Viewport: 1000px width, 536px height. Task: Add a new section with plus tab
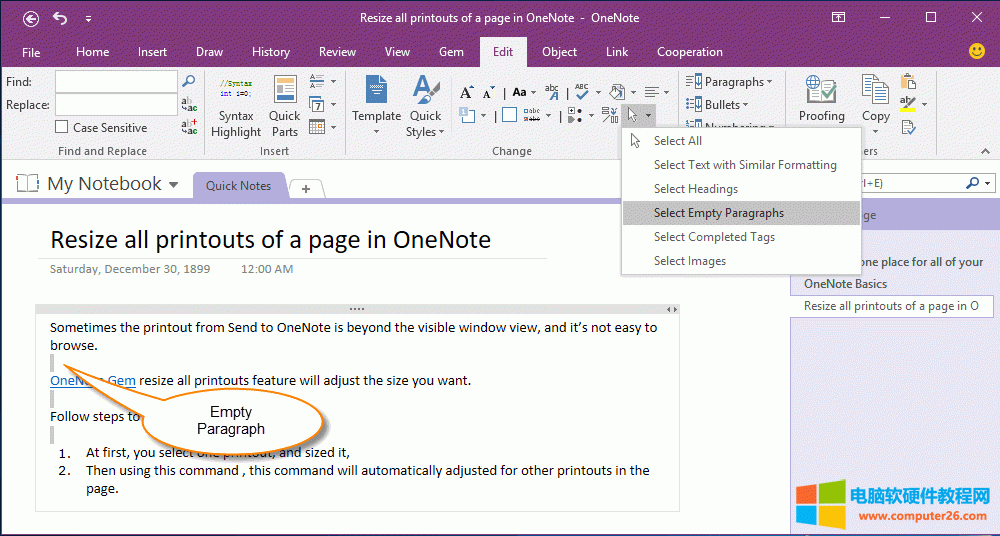pyautogui.click(x=306, y=188)
